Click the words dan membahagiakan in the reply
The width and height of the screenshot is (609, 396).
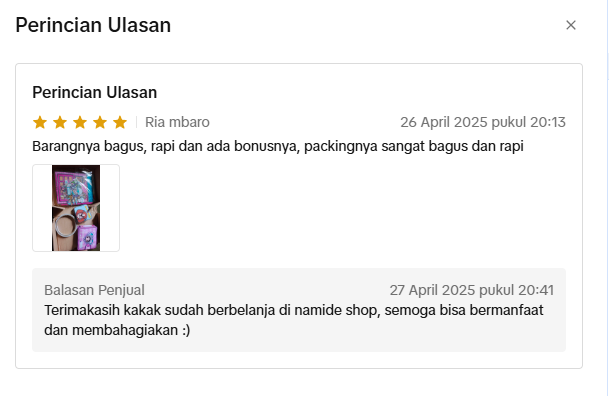point(111,330)
